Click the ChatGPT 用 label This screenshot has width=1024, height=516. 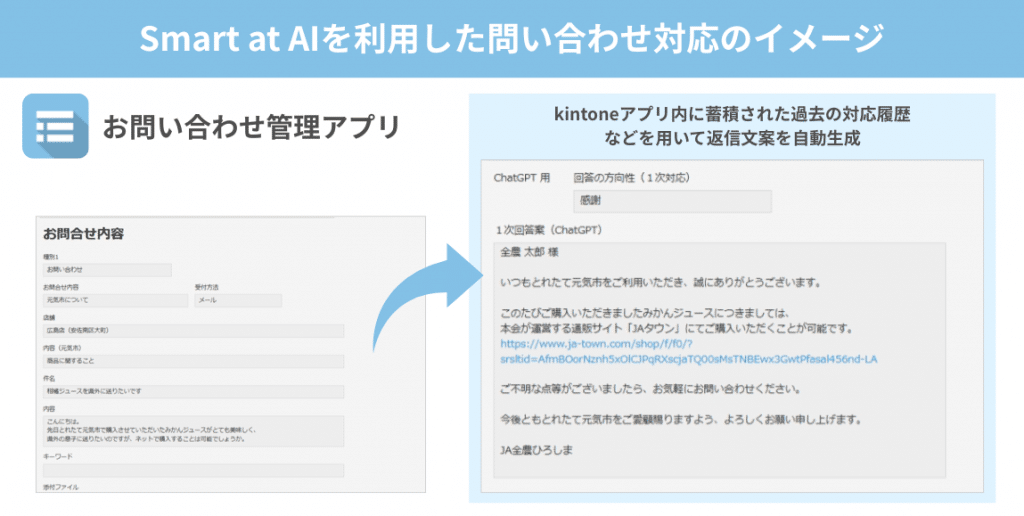pos(522,178)
